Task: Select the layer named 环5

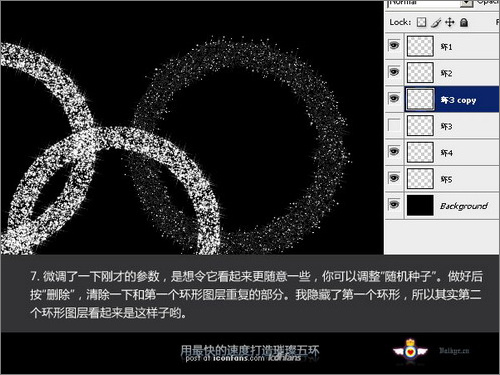Action: [x=446, y=179]
